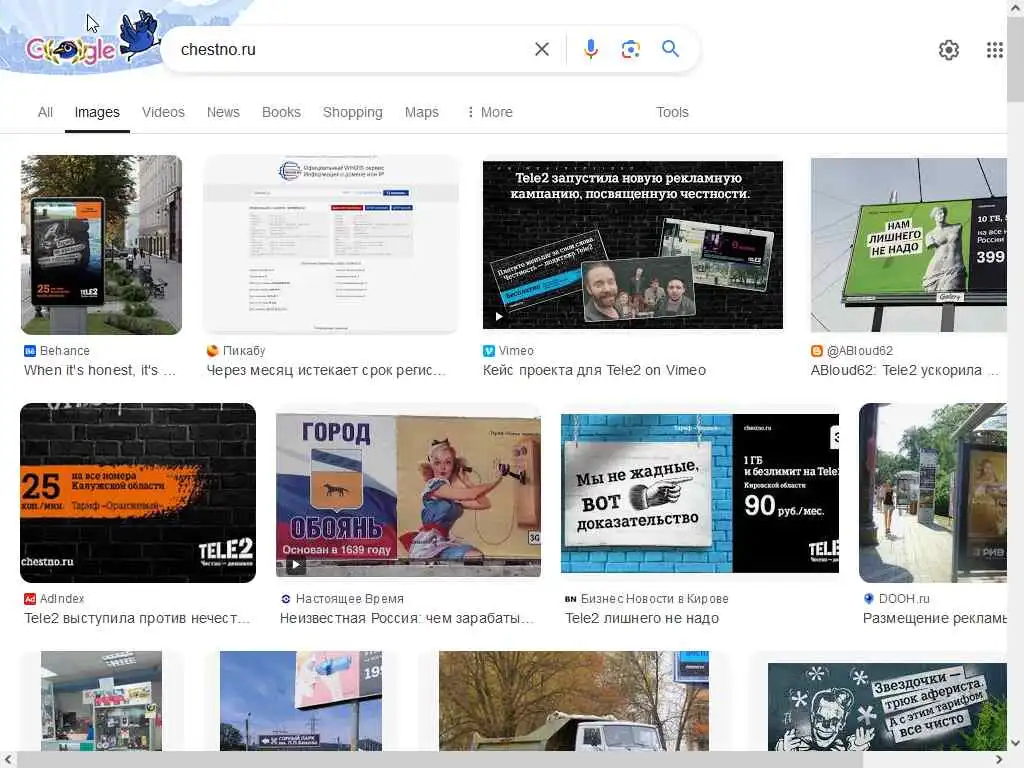This screenshot has height=768, width=1024.
Task: Open the DOOH.ru street ad thumbnail
Action: 933,492
